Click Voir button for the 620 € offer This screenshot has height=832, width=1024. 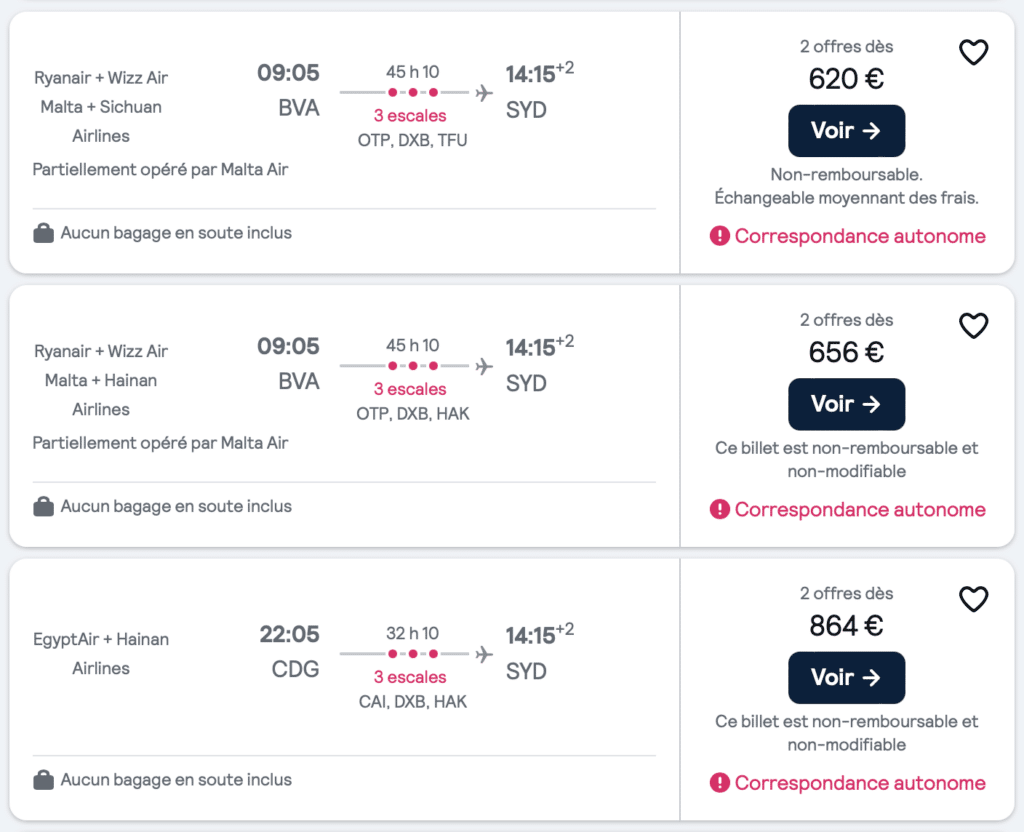click(846, 131)
